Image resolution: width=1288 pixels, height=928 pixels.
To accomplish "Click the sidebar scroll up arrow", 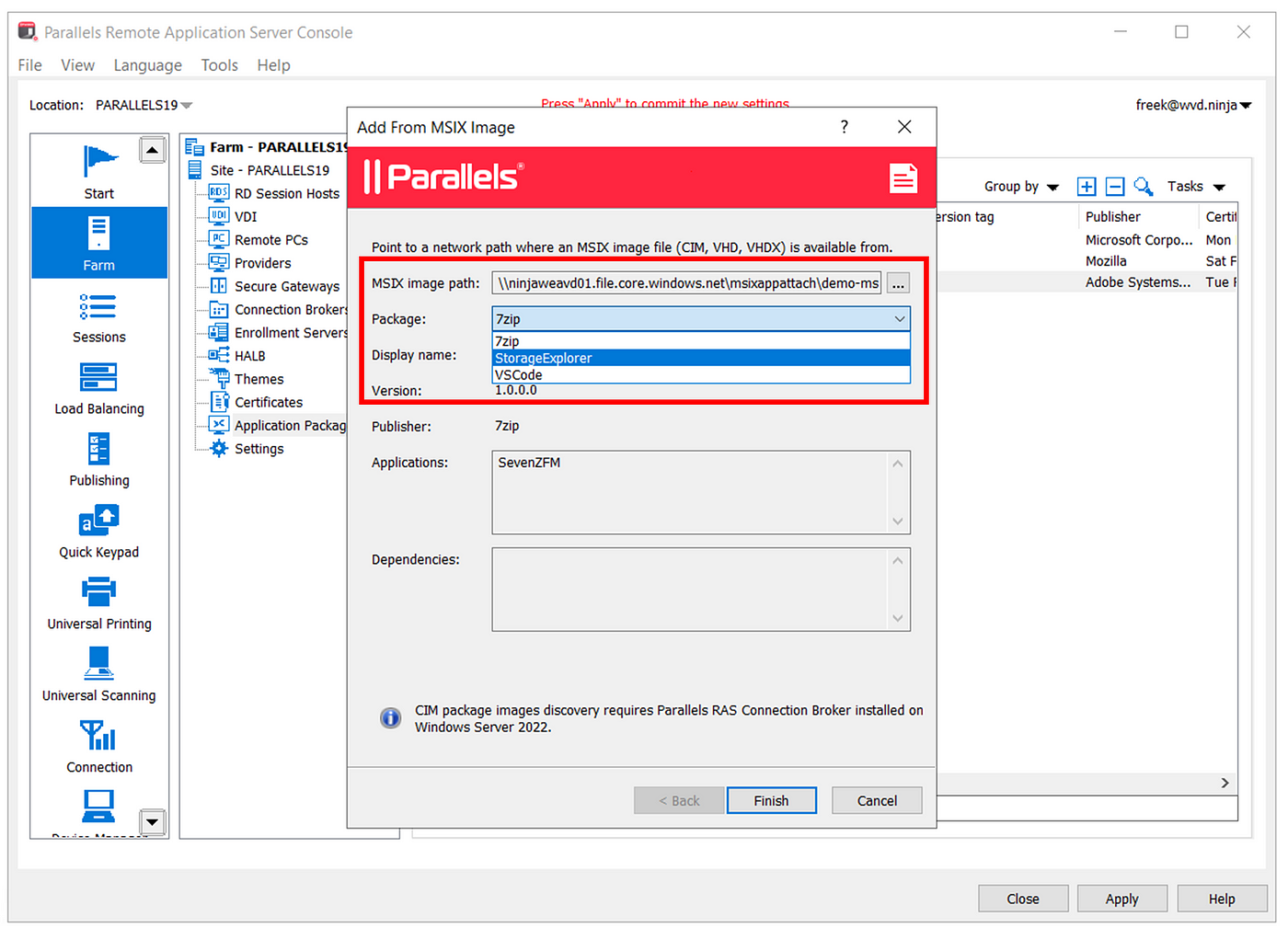I will (152, 150).
